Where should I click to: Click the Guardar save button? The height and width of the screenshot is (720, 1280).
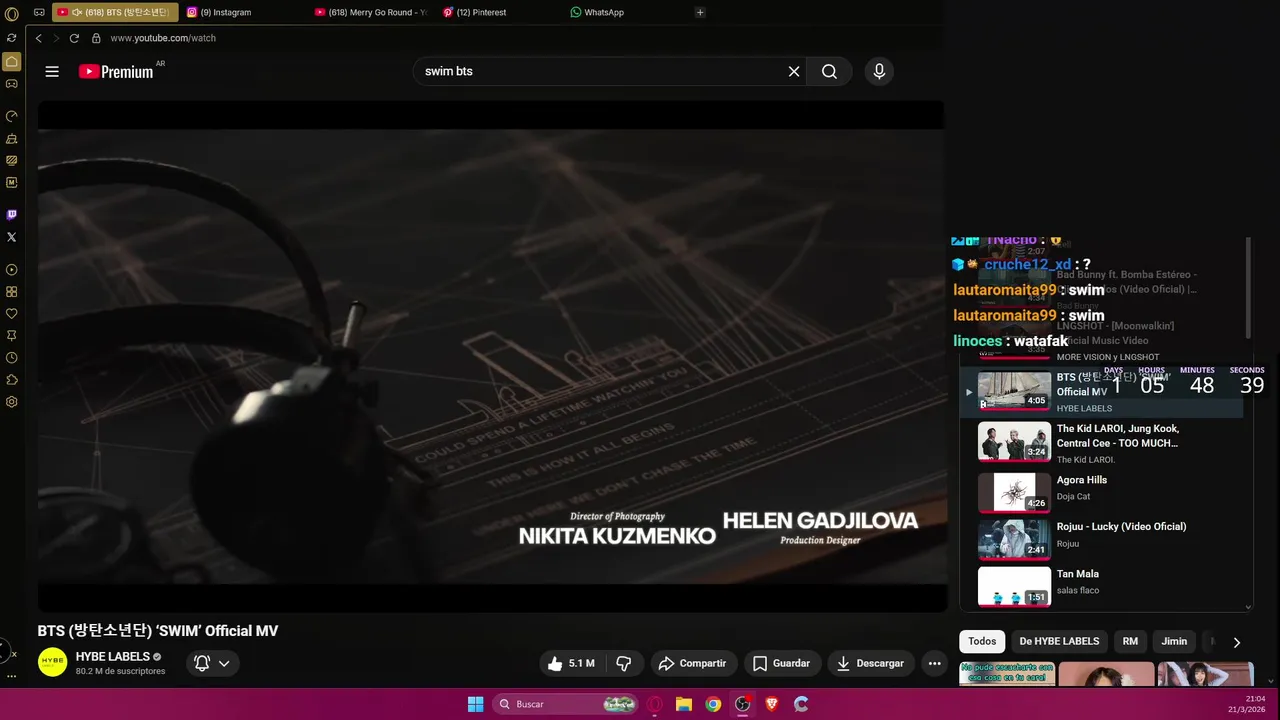pyautogui.click(x=782, y=663)
